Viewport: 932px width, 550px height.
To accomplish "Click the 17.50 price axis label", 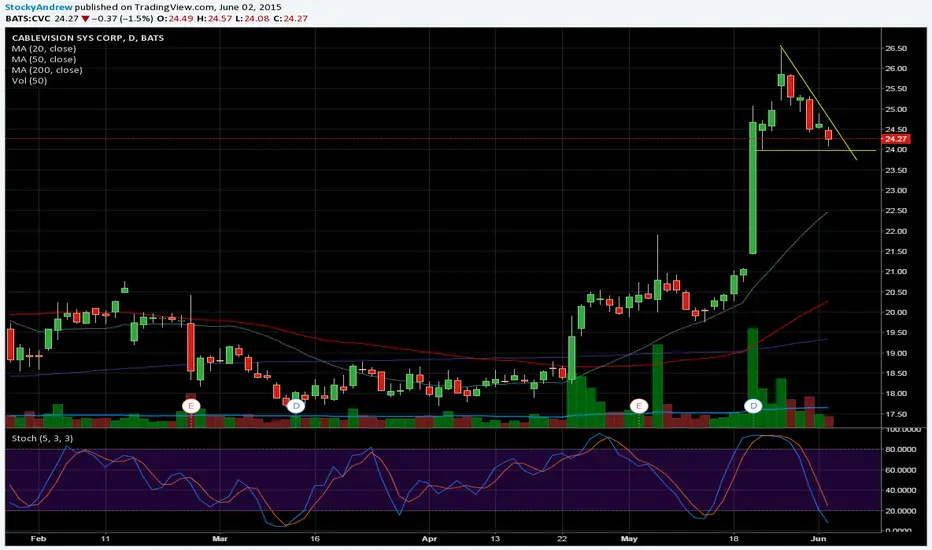I will click(896, 414).
